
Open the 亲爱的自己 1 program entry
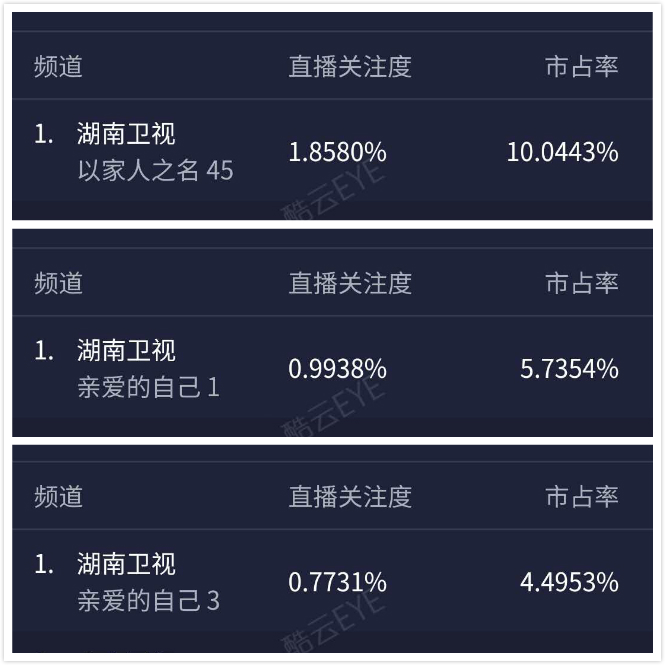tap(148, 387)
